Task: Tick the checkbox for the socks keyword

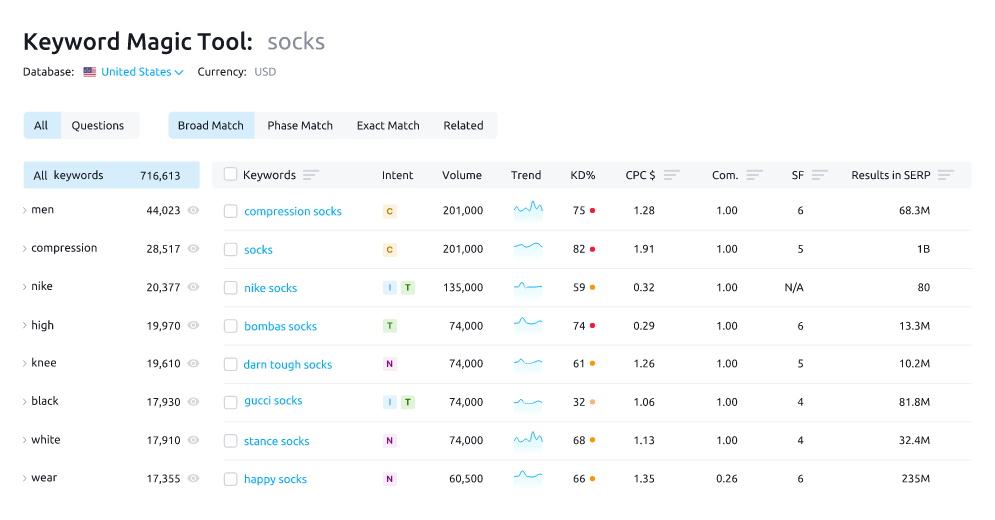Action: (230, 250)
